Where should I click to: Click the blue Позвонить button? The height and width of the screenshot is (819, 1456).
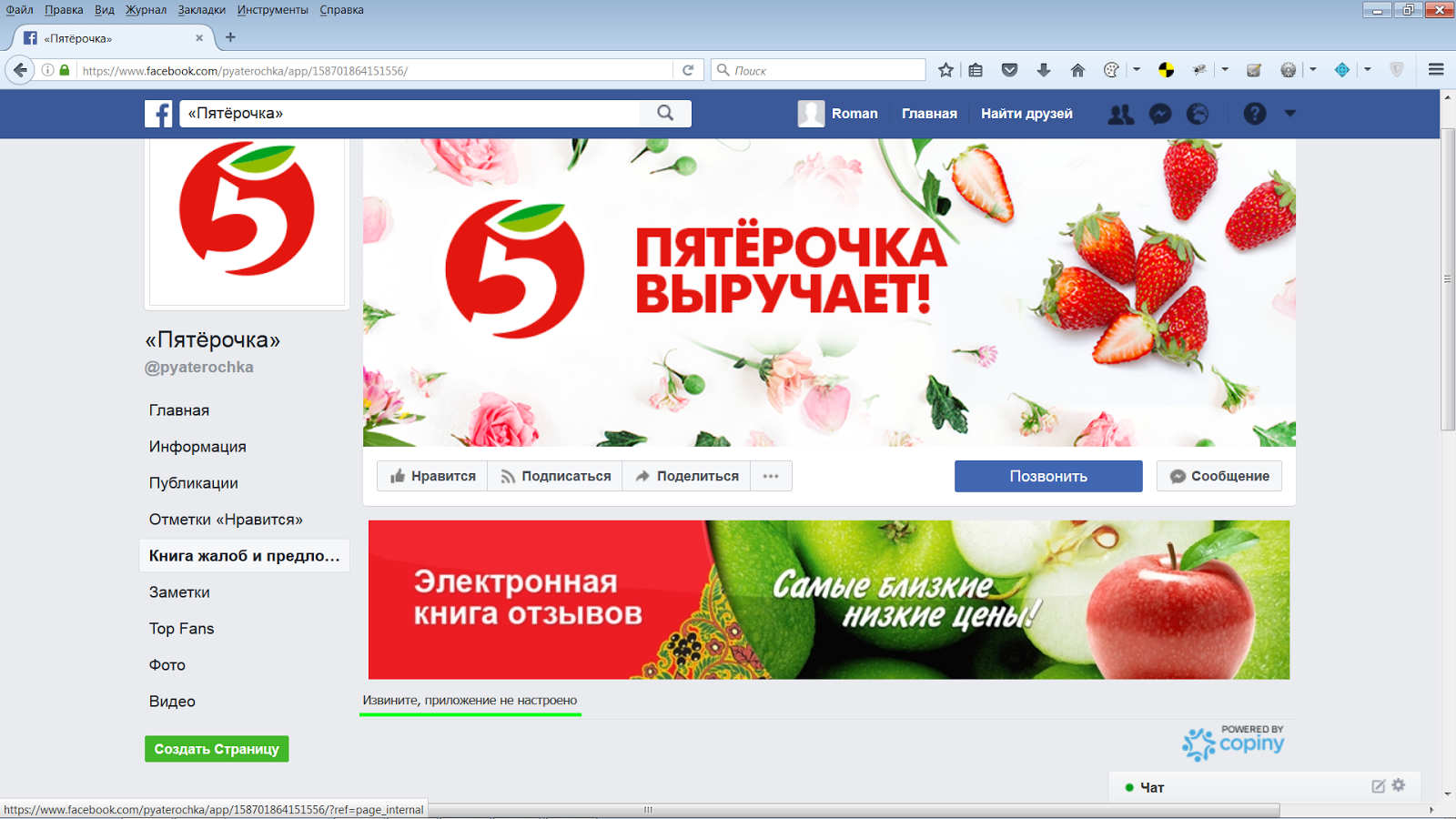click(1048, 476)
